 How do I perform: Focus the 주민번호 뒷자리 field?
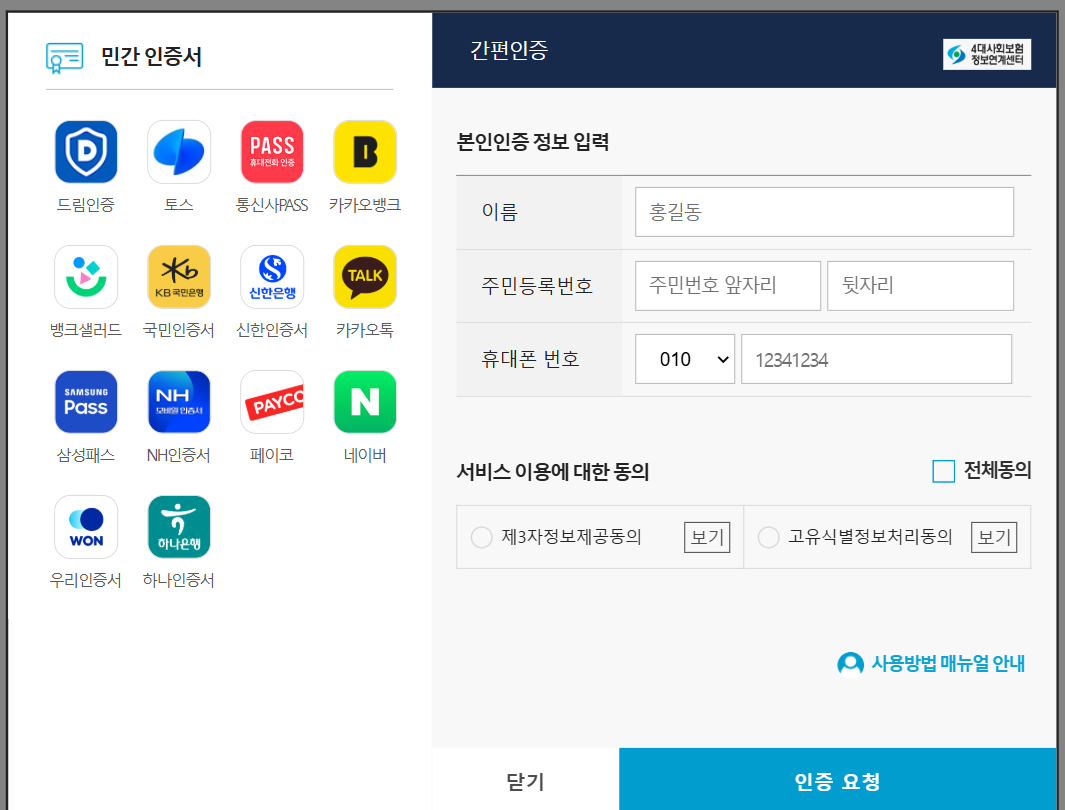coord(920,286)
